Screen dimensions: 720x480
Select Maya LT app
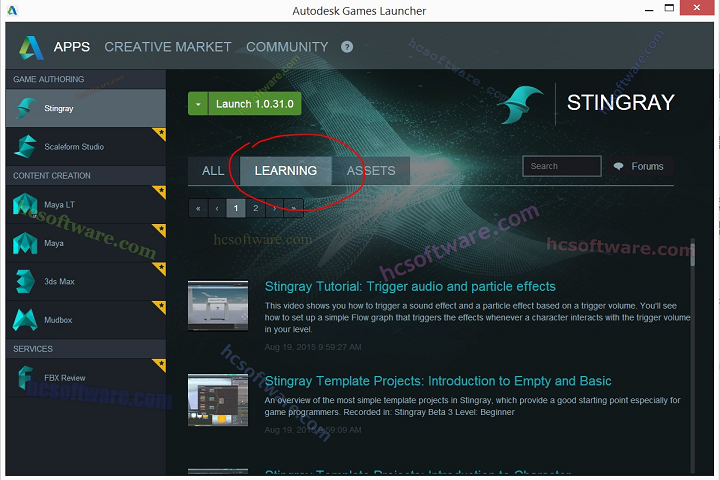[x=86, y=204]
